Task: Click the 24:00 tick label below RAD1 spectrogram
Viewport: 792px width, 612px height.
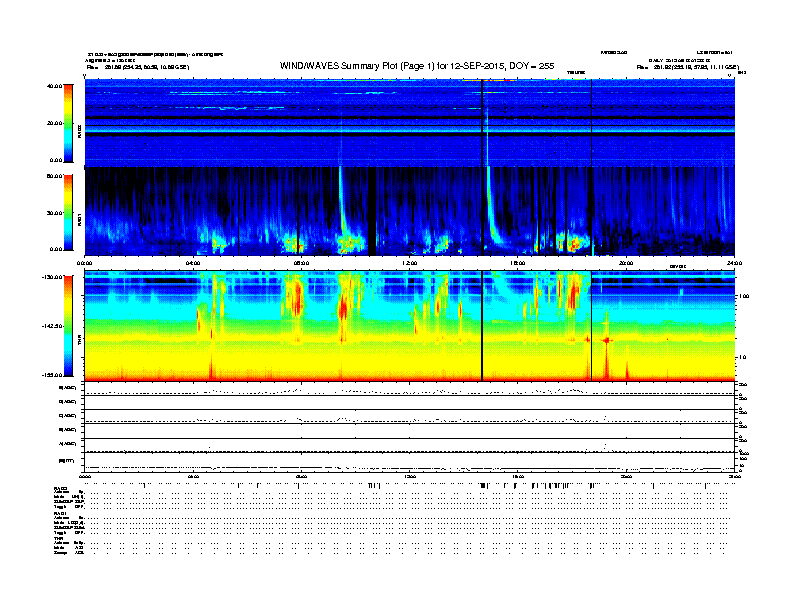Action: coord(734,263)
